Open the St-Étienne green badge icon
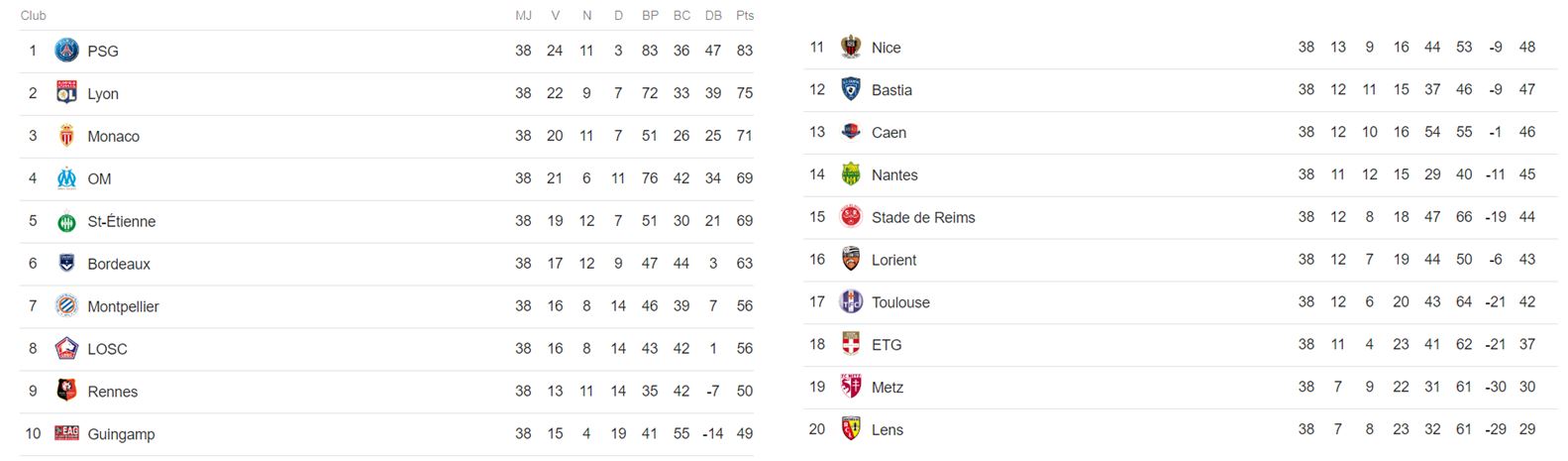This screenshot has height=461, width=1568. pos(66,222)
